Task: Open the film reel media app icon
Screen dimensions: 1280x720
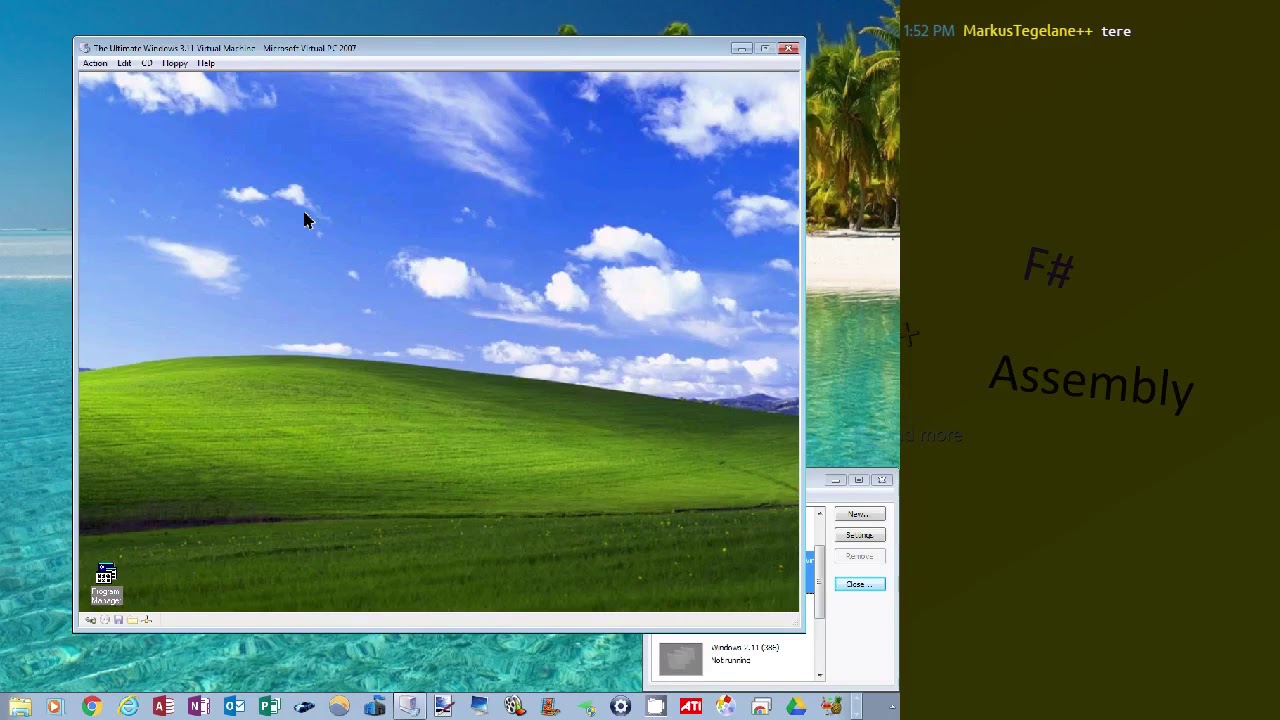Action: pos(514,707)
